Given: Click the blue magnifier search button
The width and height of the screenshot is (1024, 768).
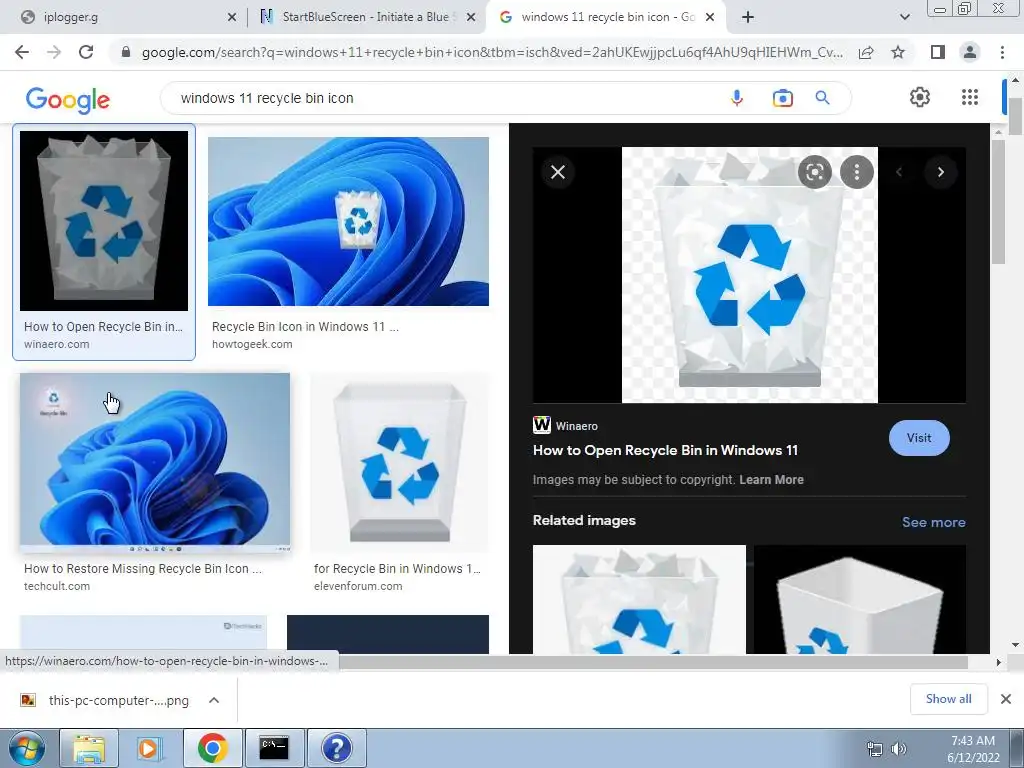Looking at the screenshot, I should pyautogui.click(x=822, y=98).
